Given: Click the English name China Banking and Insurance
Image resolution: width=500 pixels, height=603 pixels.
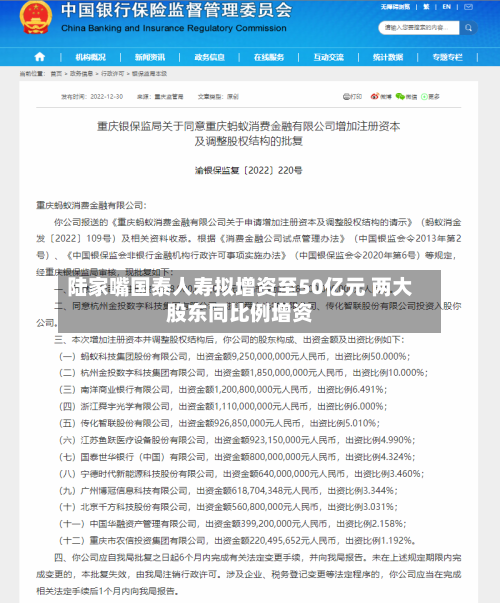Looking at the screenshot, I should coord(174,28).
